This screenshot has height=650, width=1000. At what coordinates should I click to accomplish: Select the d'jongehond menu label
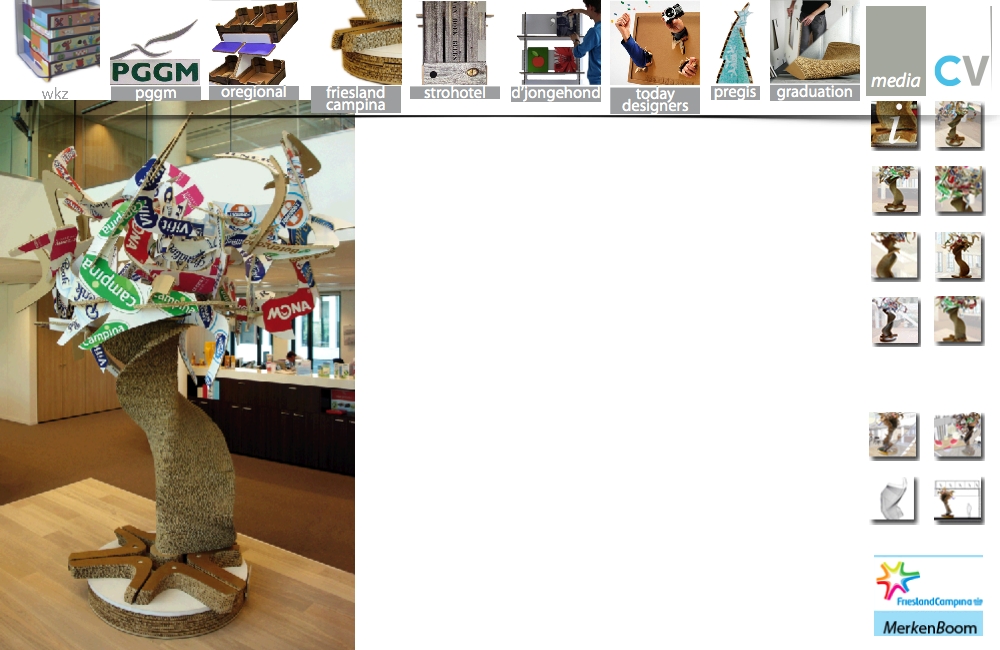tap(555, 93)
